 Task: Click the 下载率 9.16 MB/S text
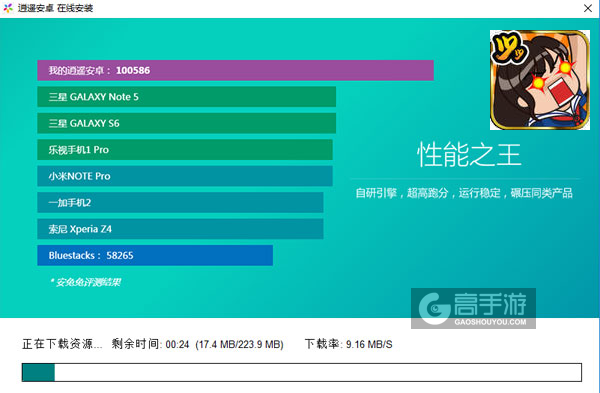[349, 344]
